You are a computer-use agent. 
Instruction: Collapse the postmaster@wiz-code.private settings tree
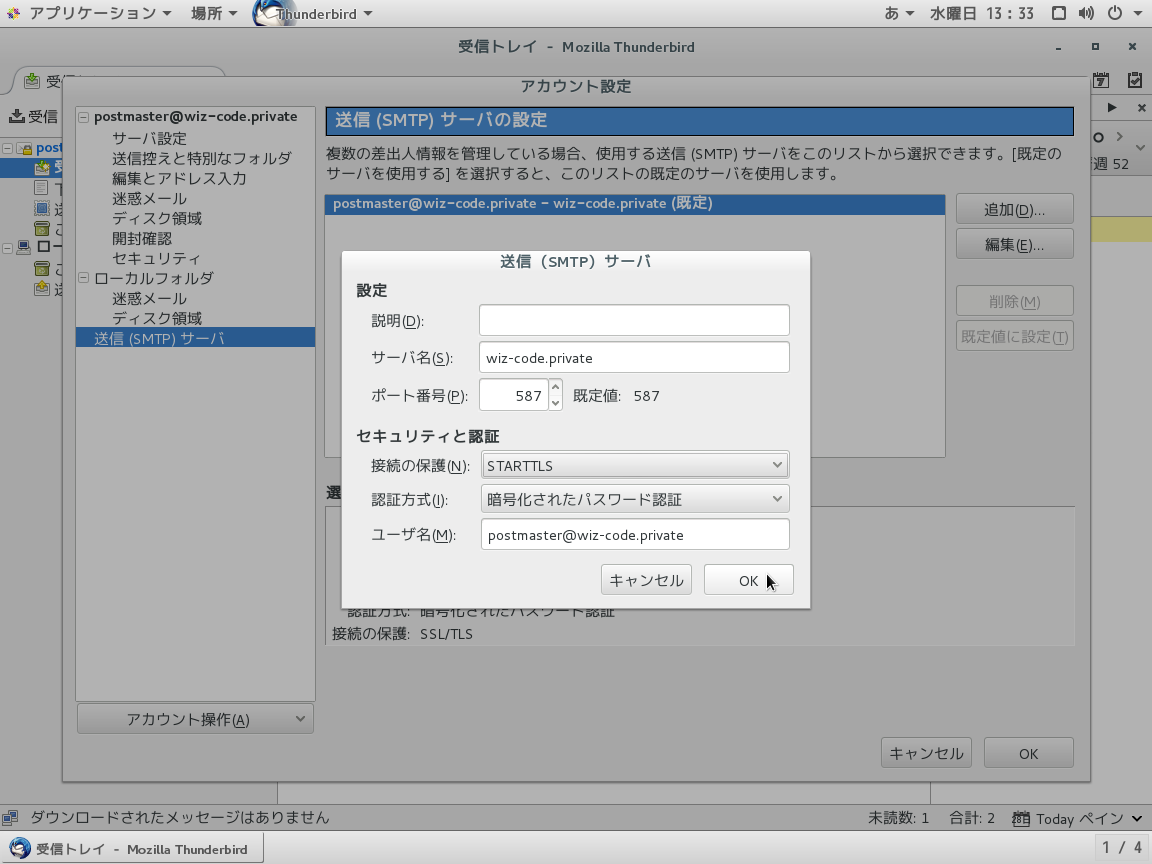click(x=84, y=117)
